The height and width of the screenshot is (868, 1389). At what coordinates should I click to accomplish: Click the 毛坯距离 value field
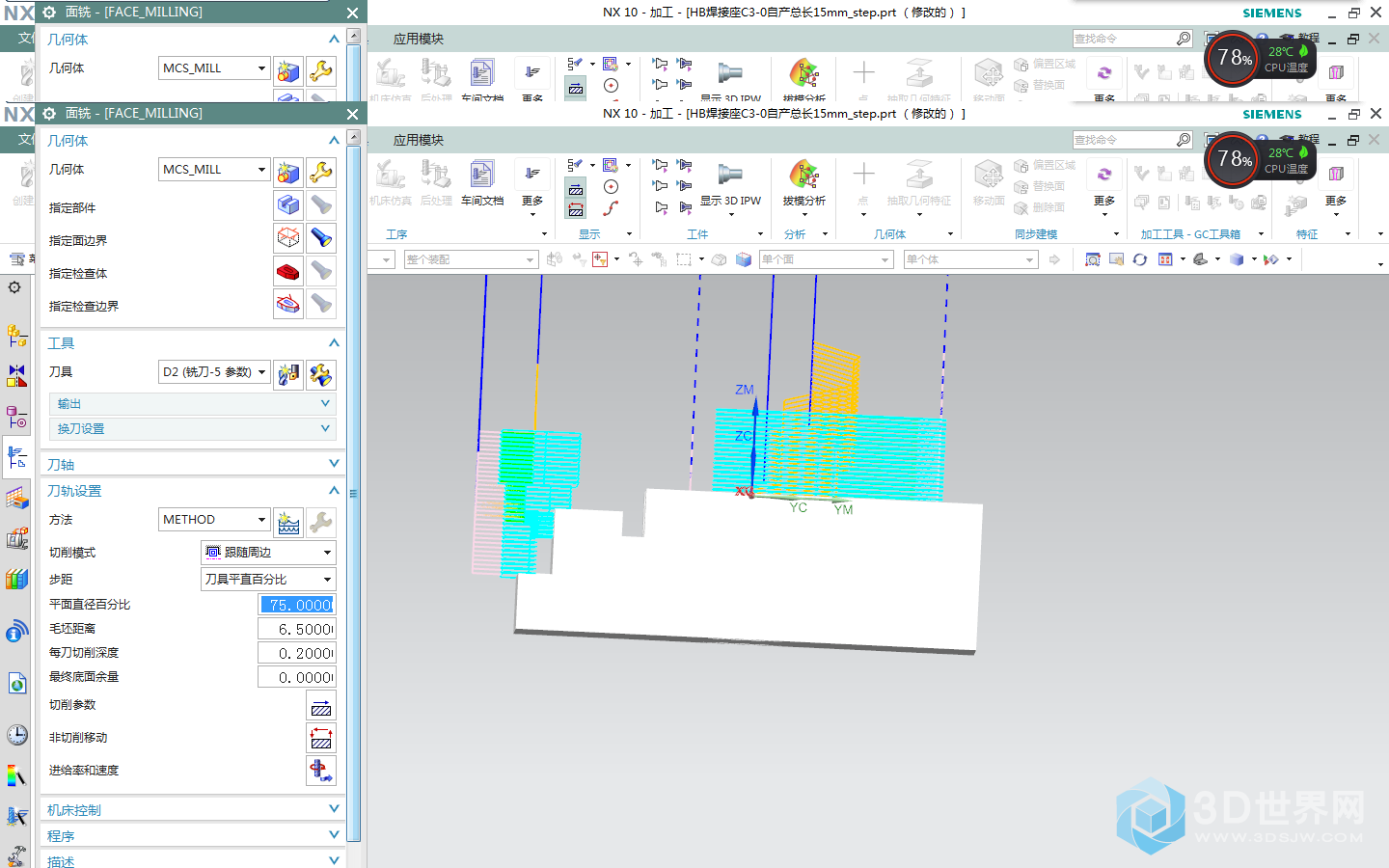coord(297,629)
